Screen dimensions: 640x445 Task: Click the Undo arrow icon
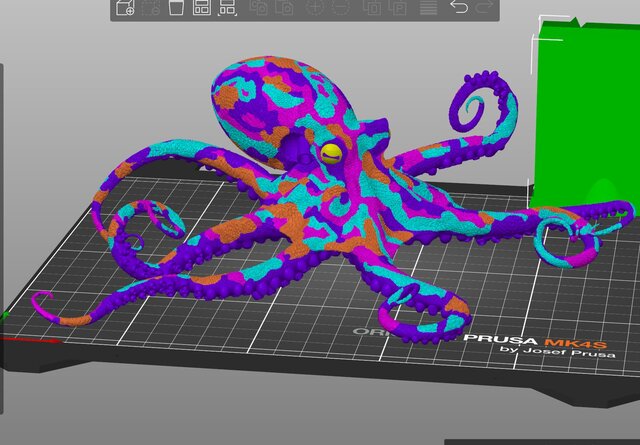(459, 7)
